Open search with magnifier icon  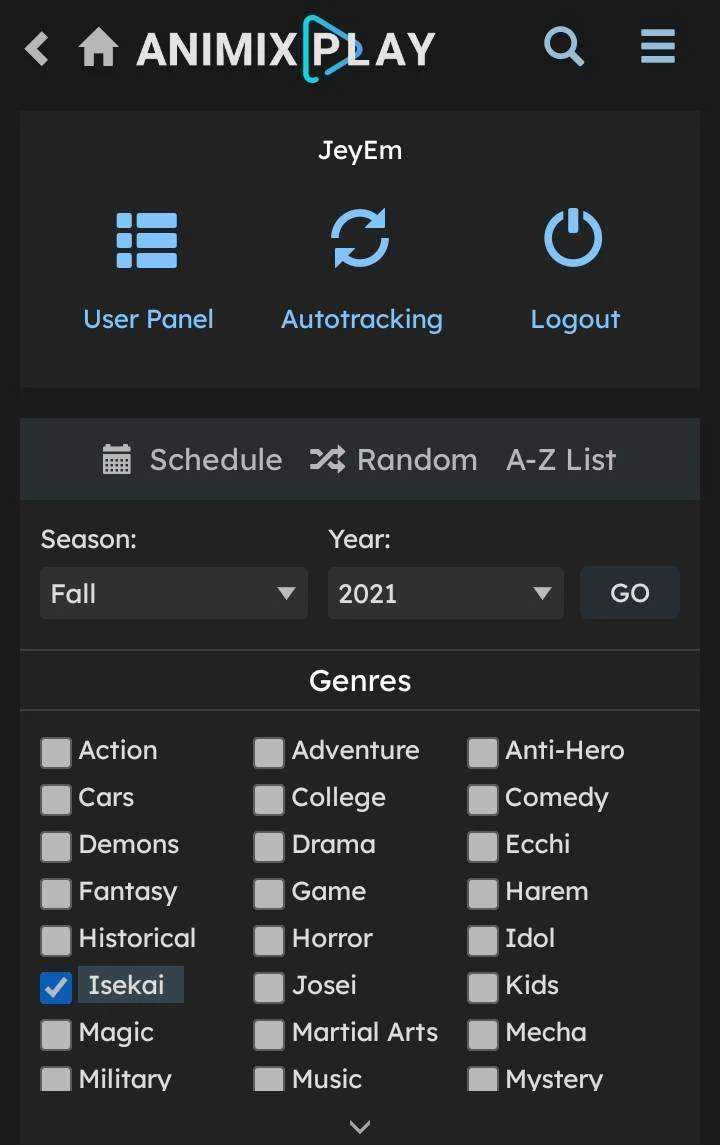pos(564,47)
